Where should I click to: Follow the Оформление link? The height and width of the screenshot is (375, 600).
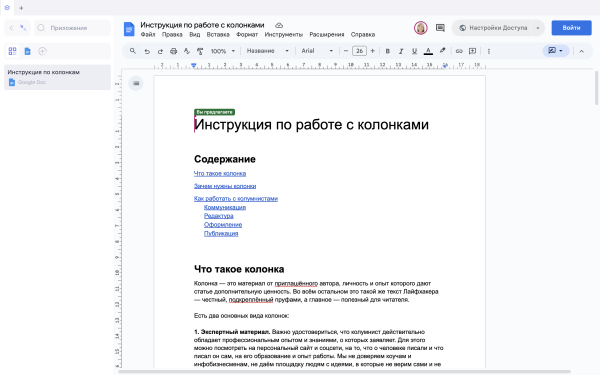223,225
